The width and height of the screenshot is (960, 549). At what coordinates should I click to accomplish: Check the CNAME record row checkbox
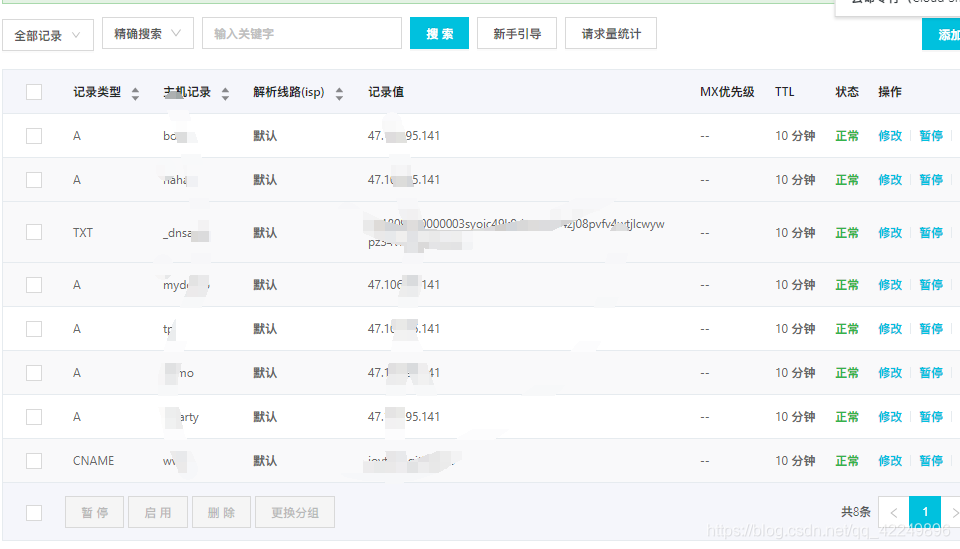coord(34,460)
